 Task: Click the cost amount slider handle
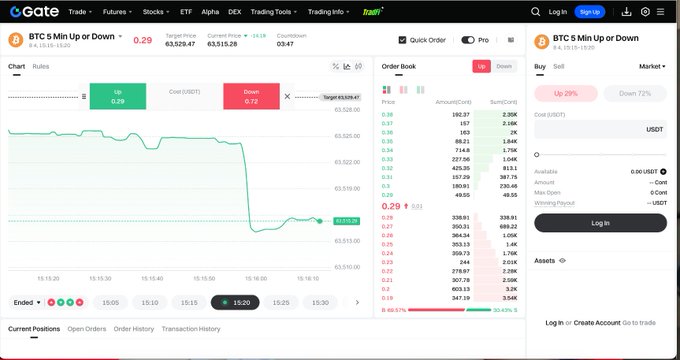[537, 154]
